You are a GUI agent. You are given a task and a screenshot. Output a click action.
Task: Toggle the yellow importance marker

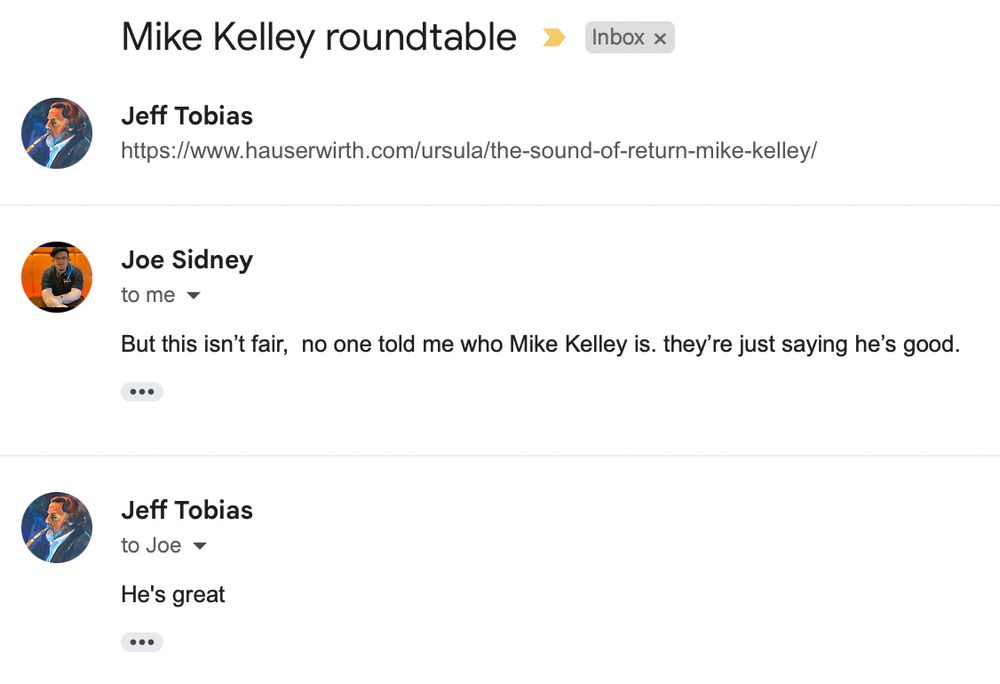pos(553,38)
